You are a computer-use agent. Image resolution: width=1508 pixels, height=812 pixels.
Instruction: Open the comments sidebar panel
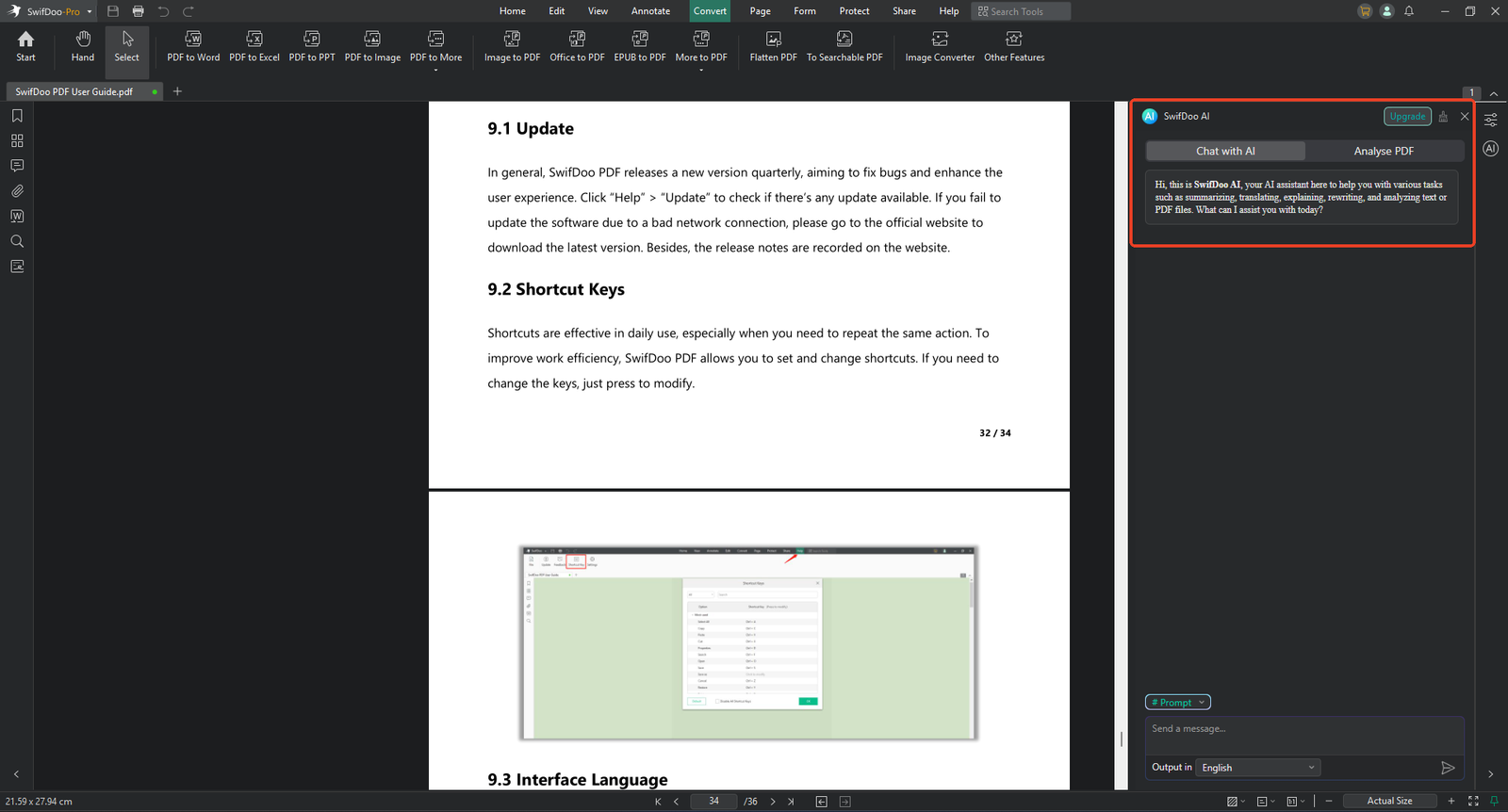tap(17, 166)
